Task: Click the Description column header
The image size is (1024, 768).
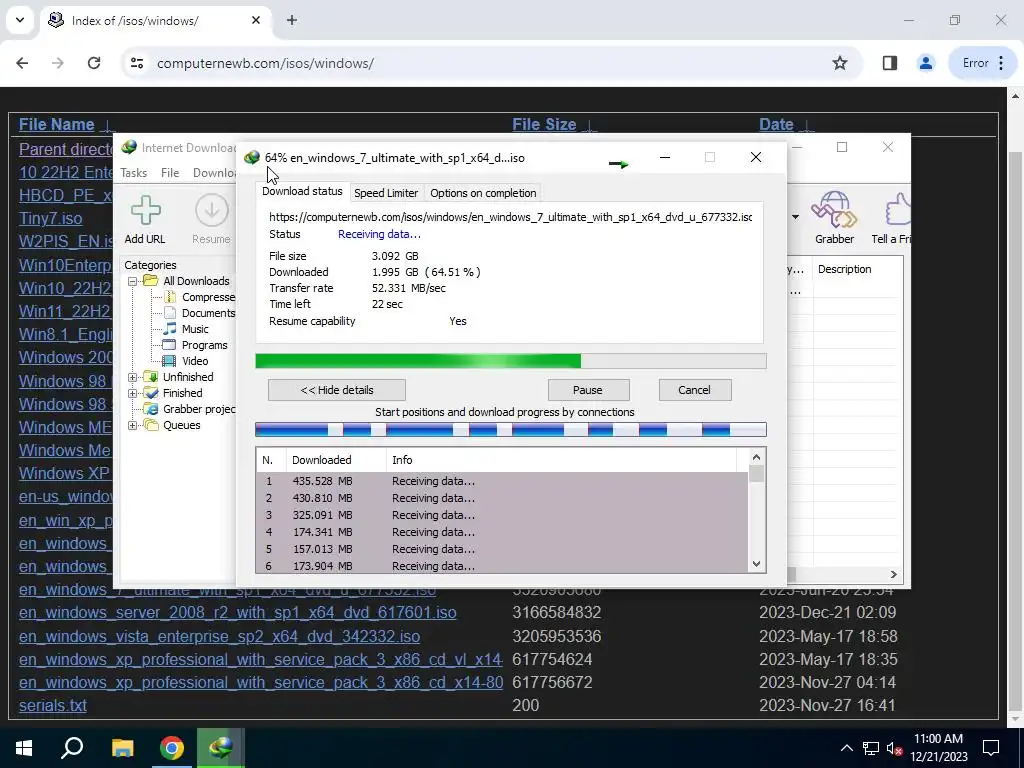Action: tap(844, 269)
